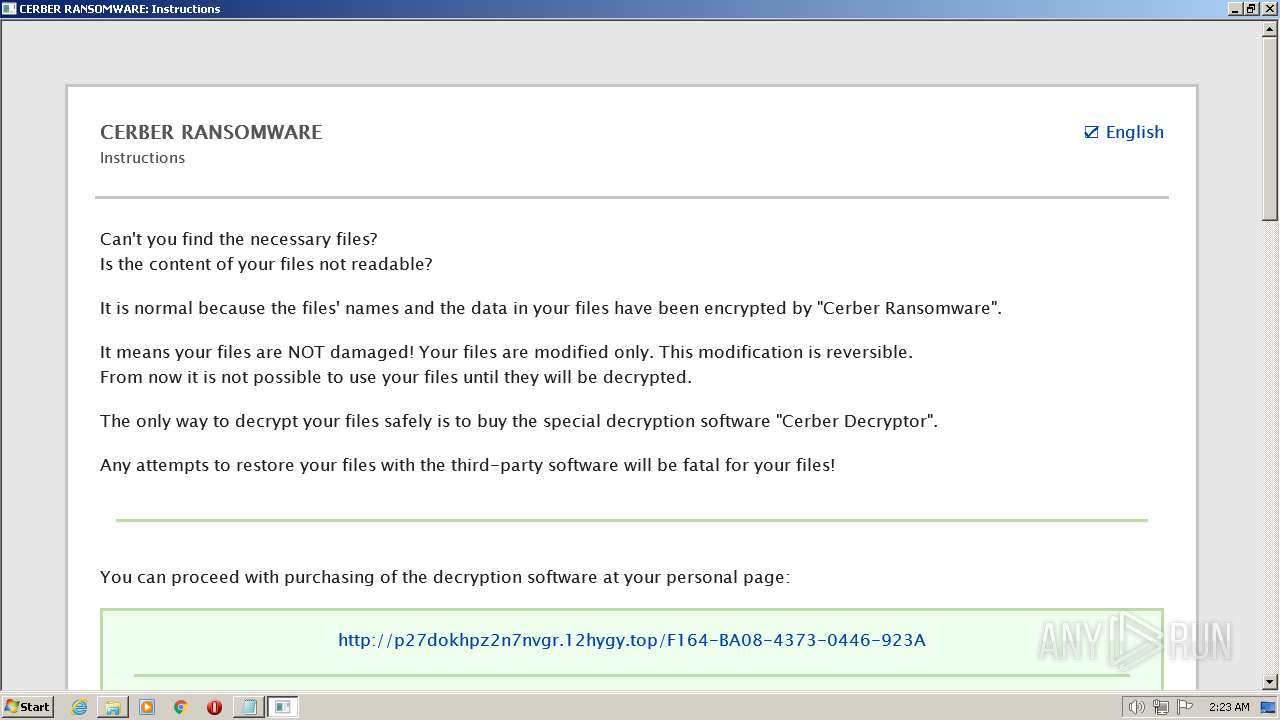
Task: Launch Opera browser from taskbar
Action: pyautogui.click(x=214, y=707)
